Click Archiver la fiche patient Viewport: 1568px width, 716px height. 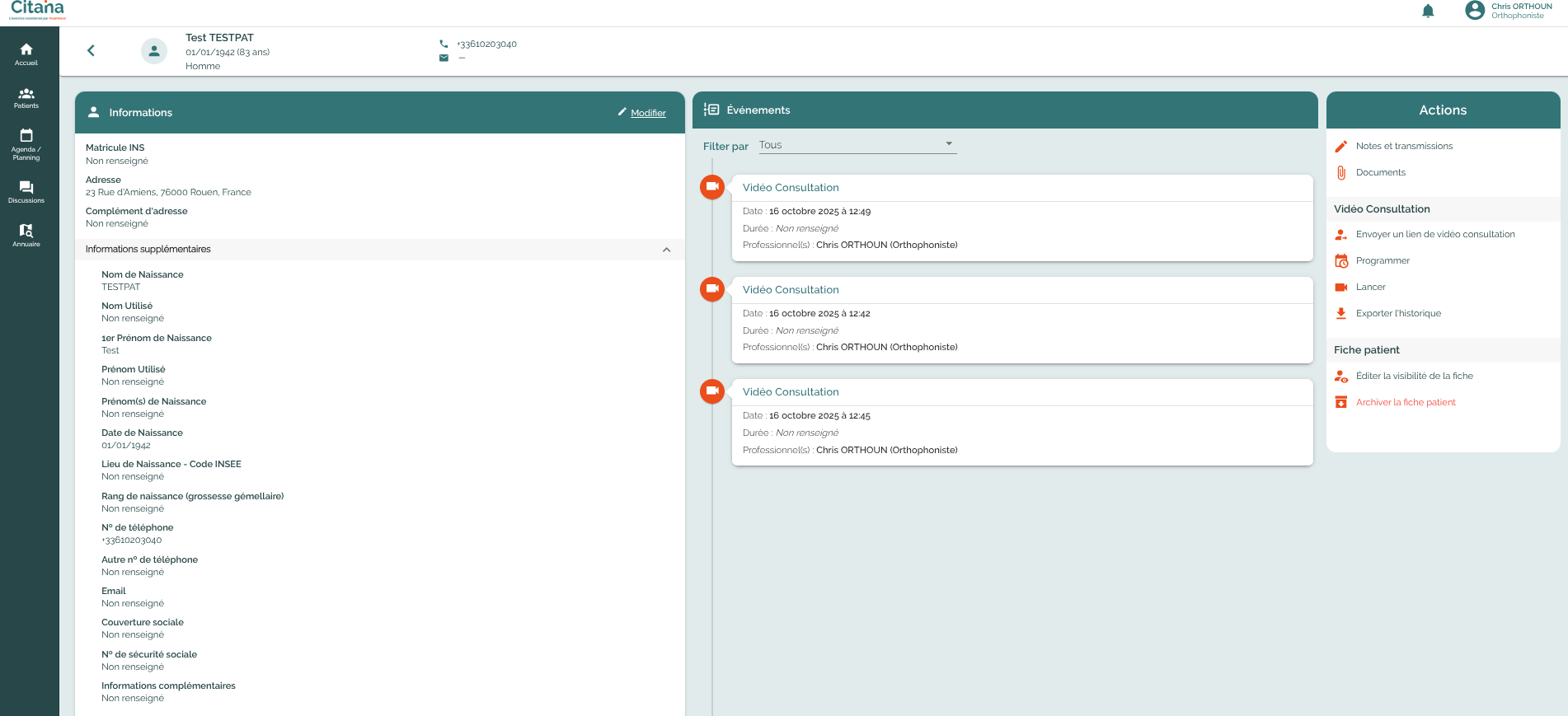[x=1405, y=402]
